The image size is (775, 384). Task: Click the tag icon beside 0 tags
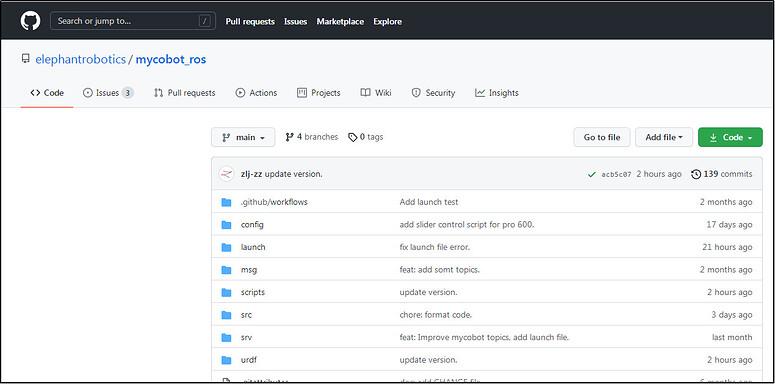tap(352, 137)
